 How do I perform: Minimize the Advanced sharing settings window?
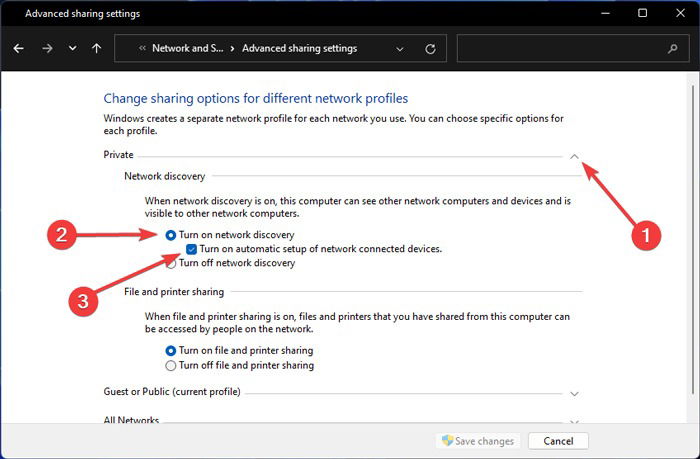click(605, 13)
